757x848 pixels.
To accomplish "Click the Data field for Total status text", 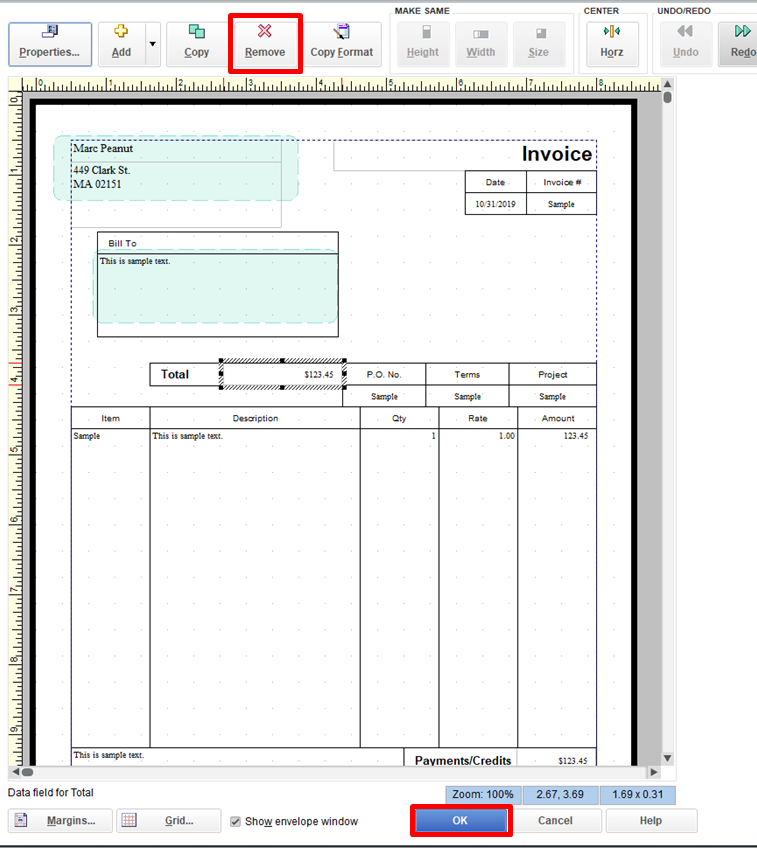I will tap(51, 792).
